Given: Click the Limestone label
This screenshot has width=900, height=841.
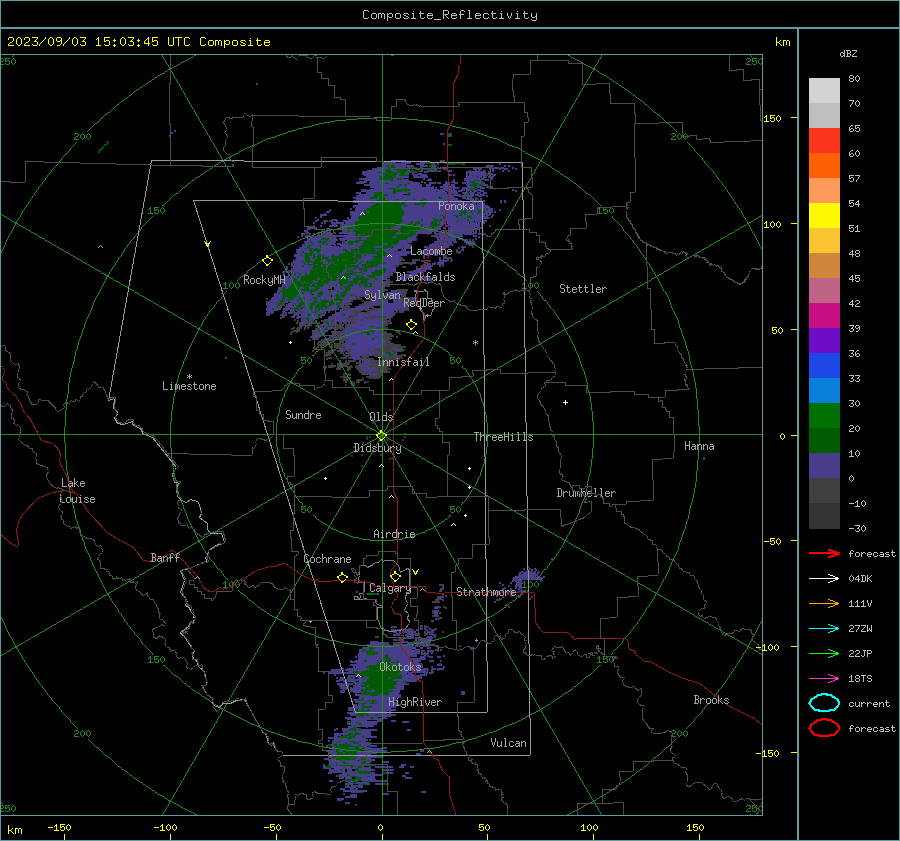Looking at the screenshot, I should point(189,386).
